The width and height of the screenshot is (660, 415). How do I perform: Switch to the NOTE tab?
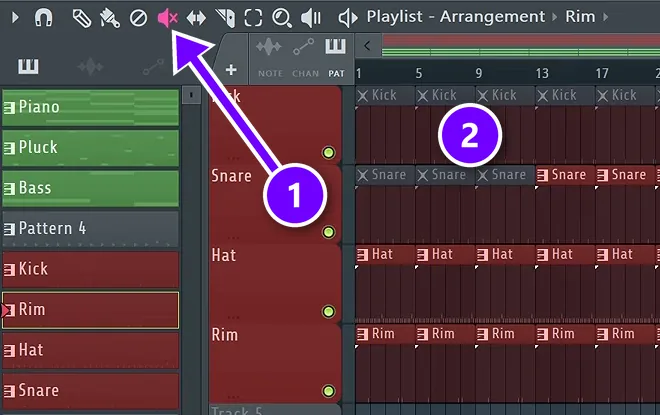270,58
